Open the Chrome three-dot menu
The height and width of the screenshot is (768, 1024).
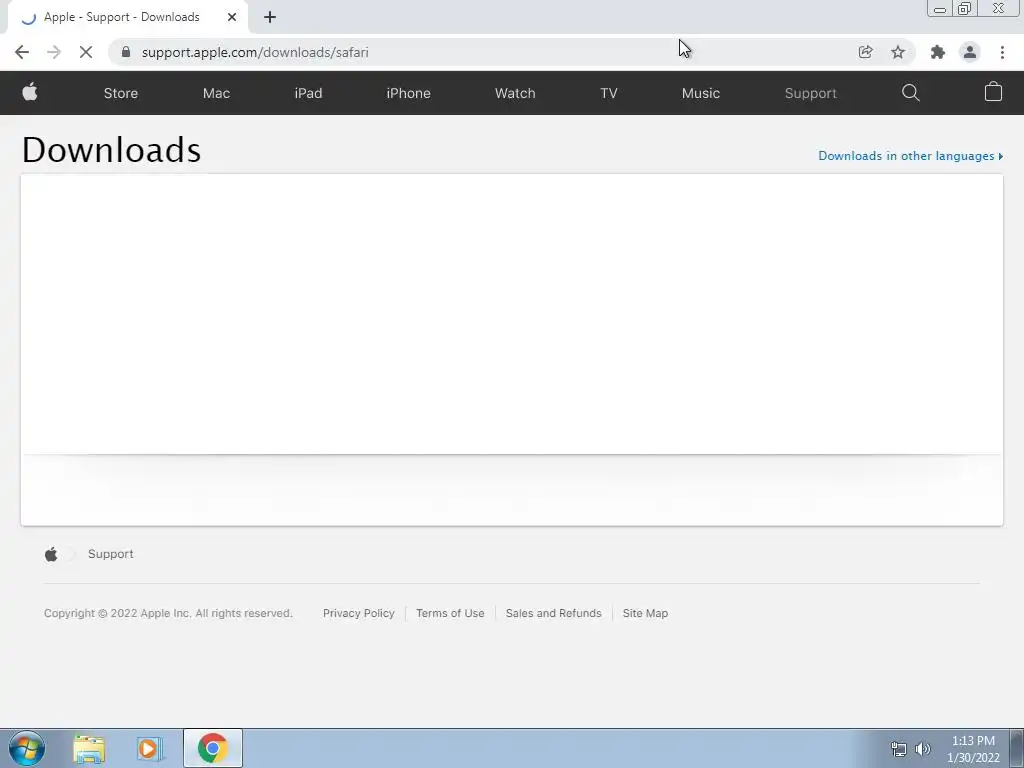tap(1002, 52)
